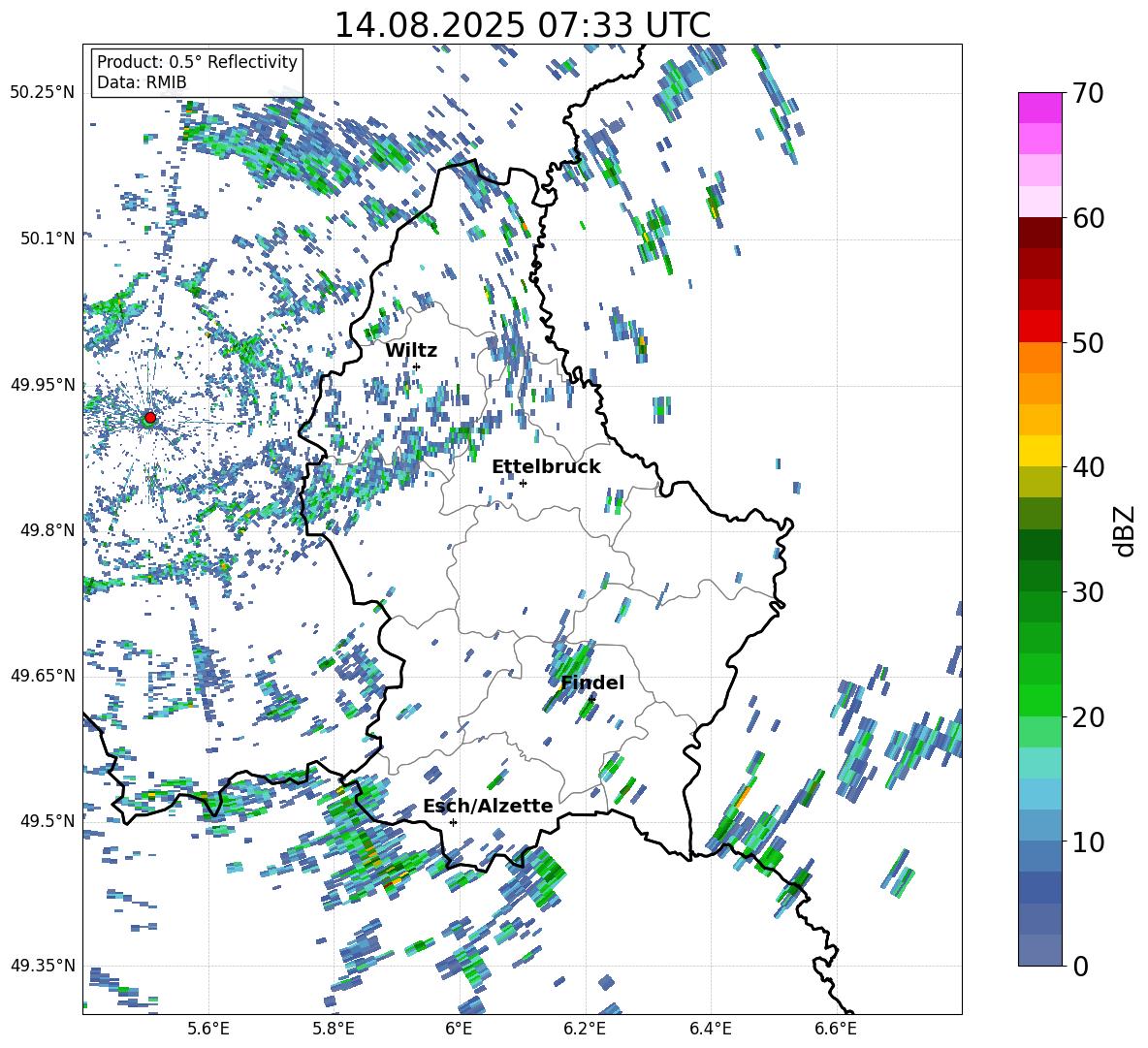Click the 'Product: 0.5° Reflectivity' label

(197, 61)
